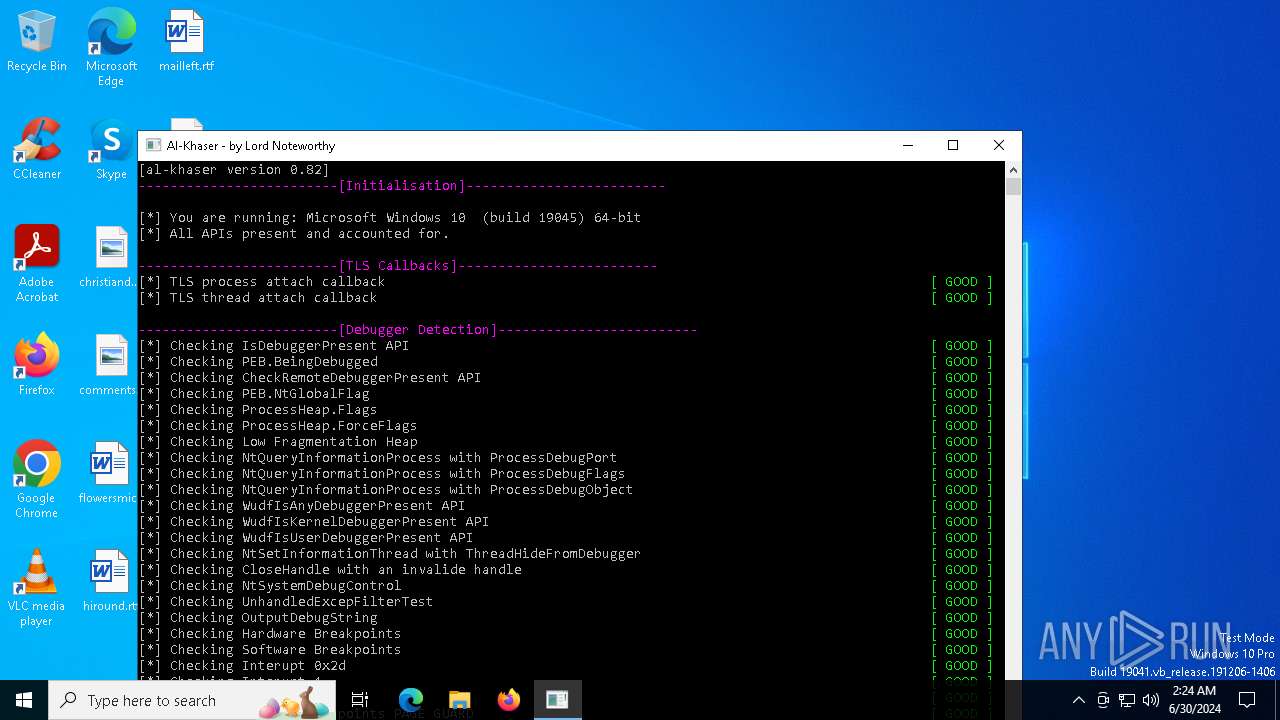Open the Action Center notifications icon
Screen dimensions: 1280x720
click(x=1247, y=700)
